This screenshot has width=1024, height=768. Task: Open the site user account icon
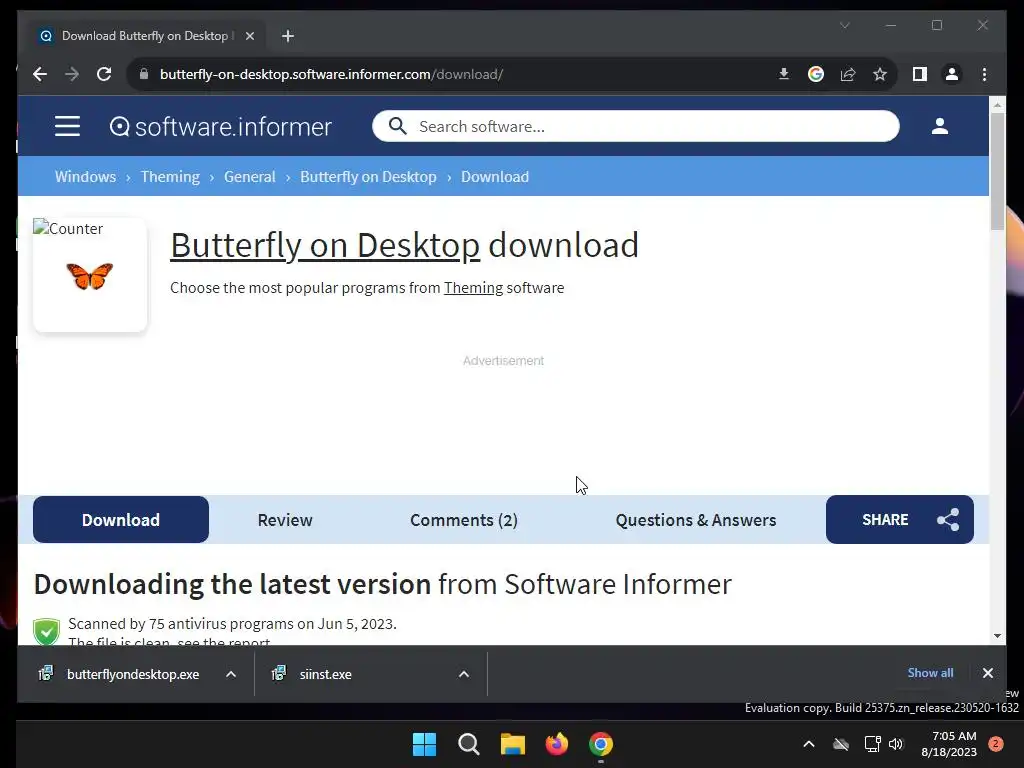click(940, 126)
